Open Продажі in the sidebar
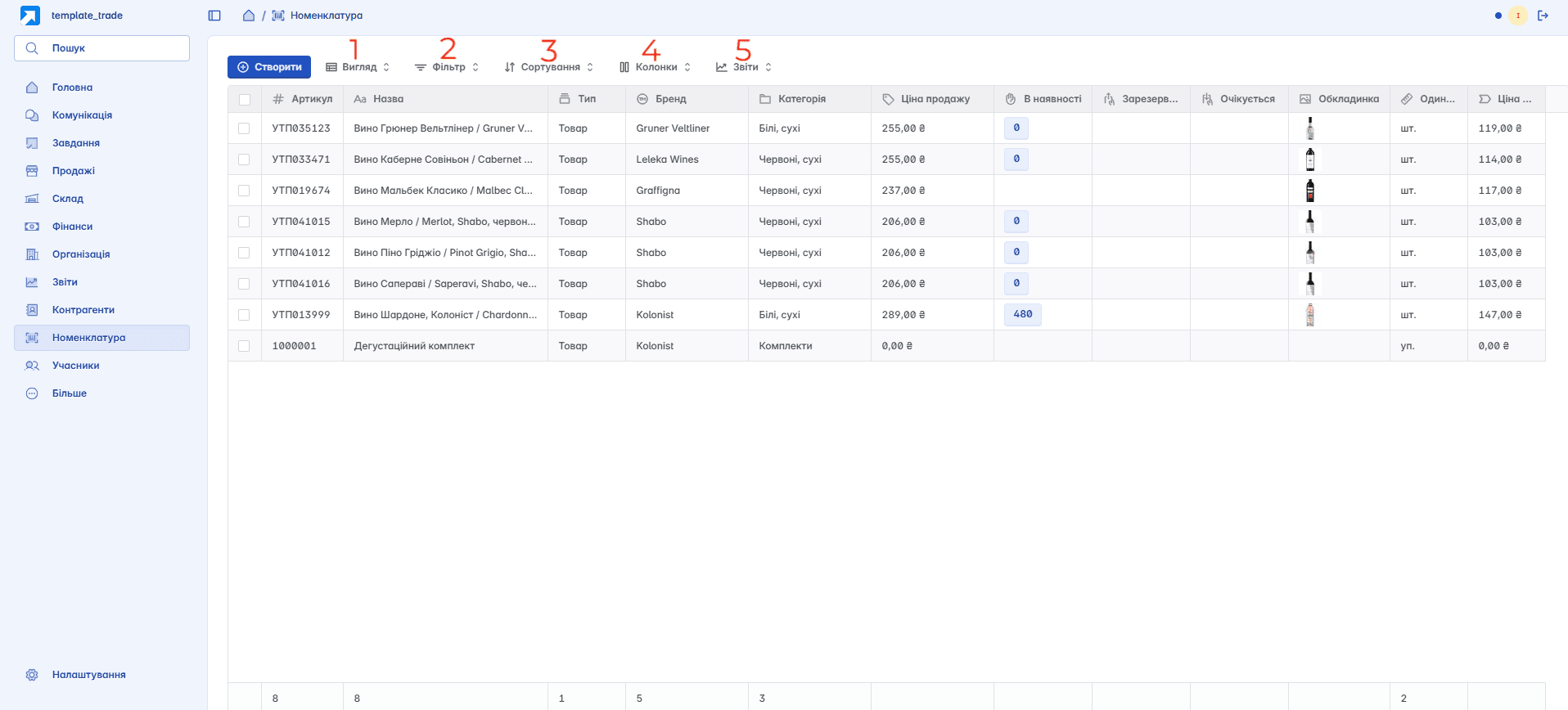The width and height of the screenshot is (1568, 710). point(101,171)
